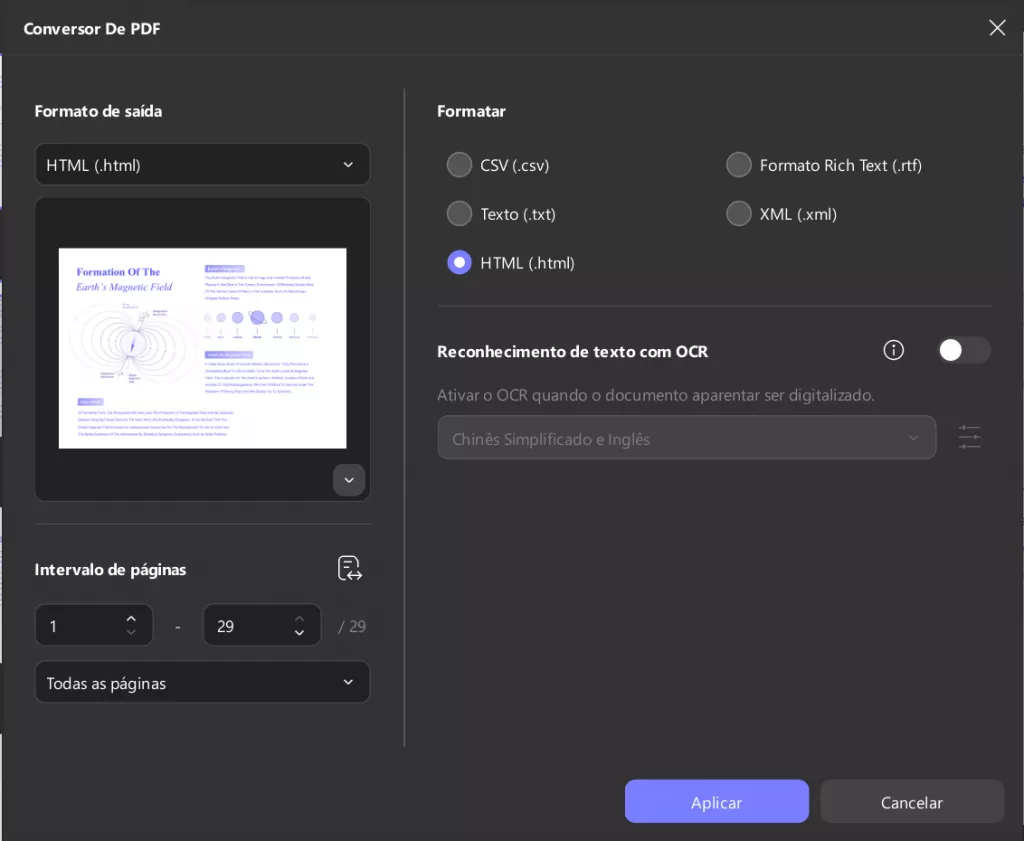This screenshot has width=1024, height=841.
Task: Open the Todas as páginas dropdown
Action: (202, 682)
